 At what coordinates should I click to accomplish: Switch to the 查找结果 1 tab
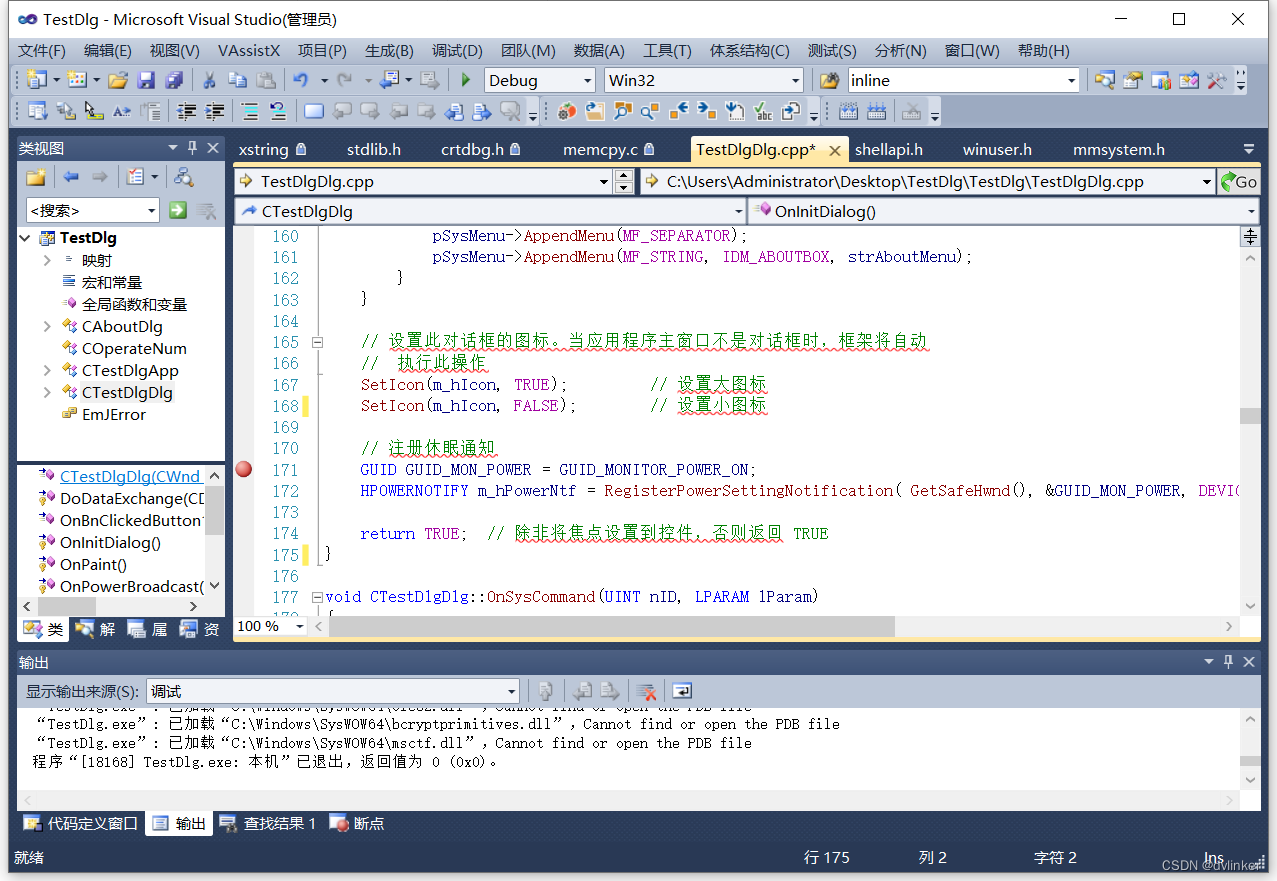(268, 823)
